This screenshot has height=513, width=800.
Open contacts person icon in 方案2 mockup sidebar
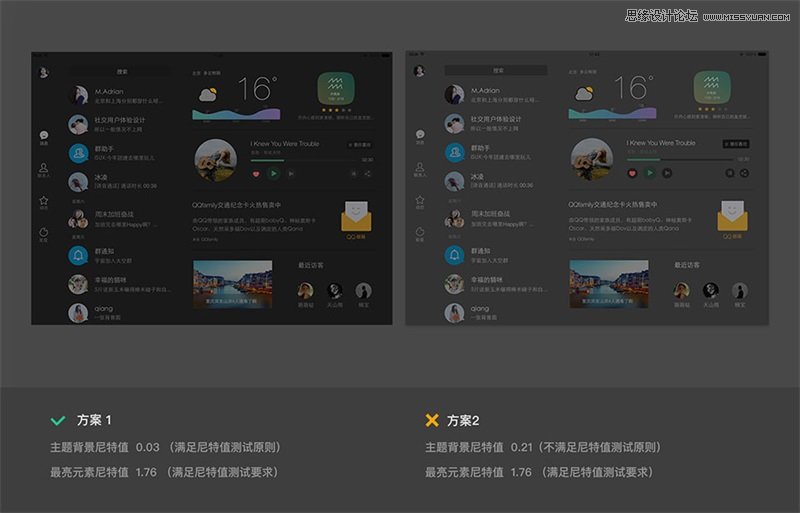pyautogui.click(x=419, y=167)
